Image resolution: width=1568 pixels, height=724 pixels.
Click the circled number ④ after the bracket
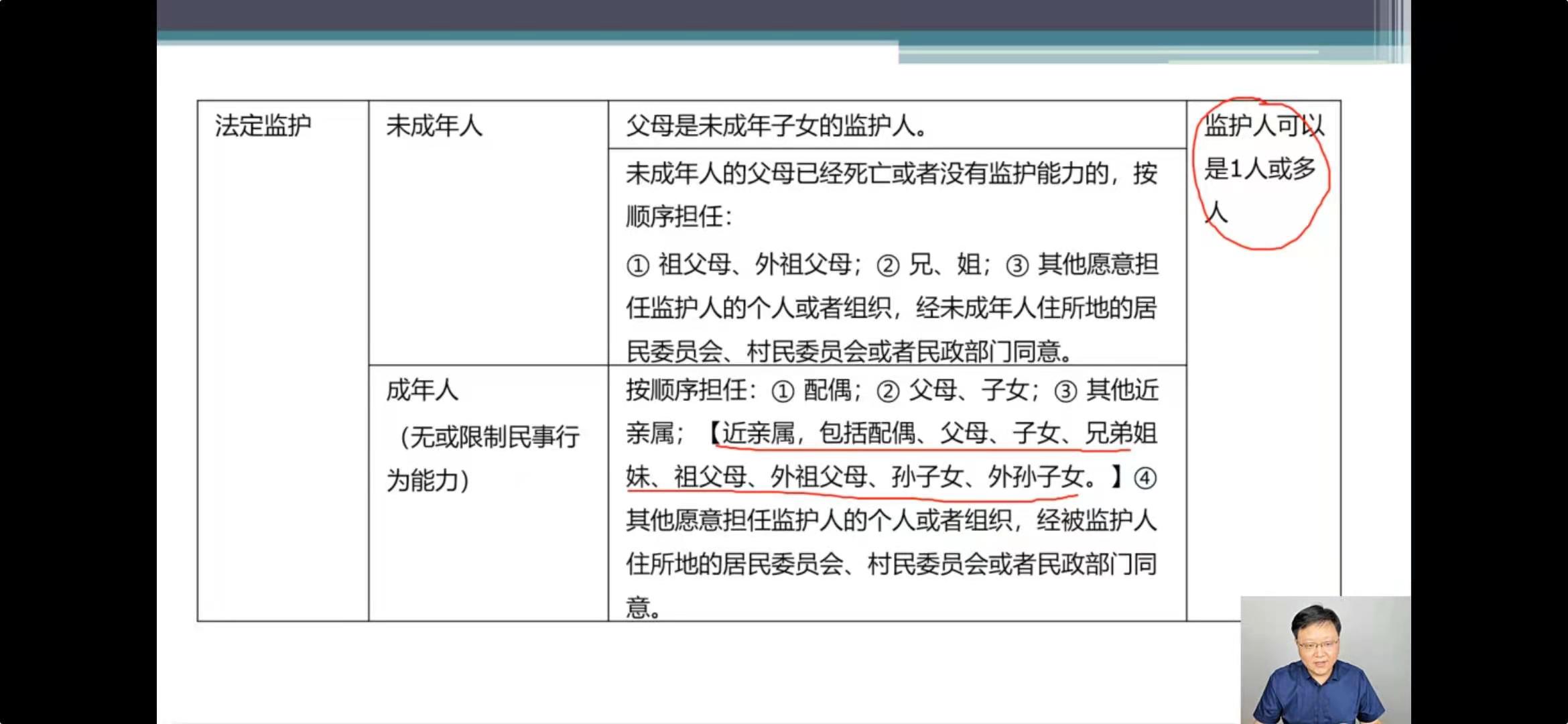(1145, 478)
